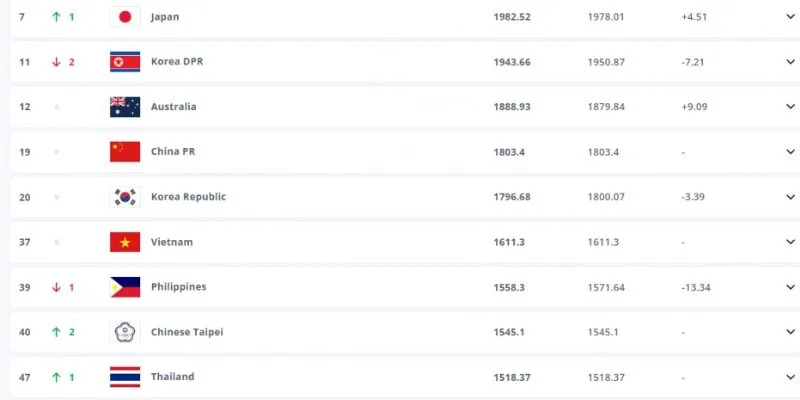
Task: Open the Korea Republic team link
Action: point(188,197)
